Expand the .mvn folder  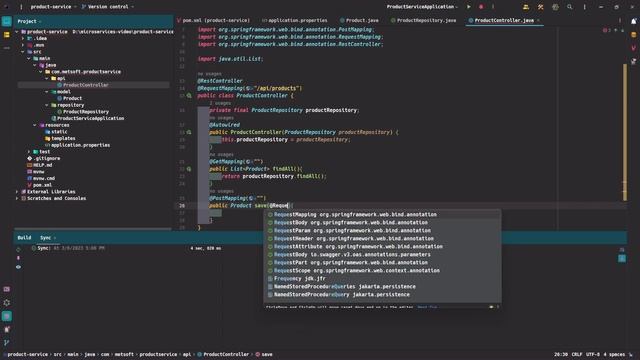tap(23, 45)
